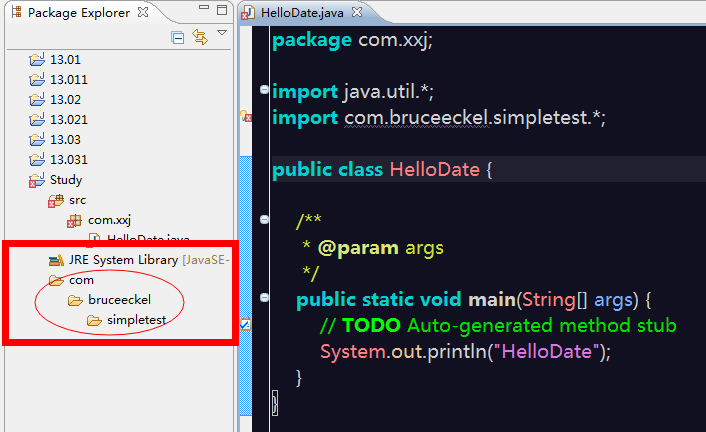Select the com.xxj package node

coord(109,220)
